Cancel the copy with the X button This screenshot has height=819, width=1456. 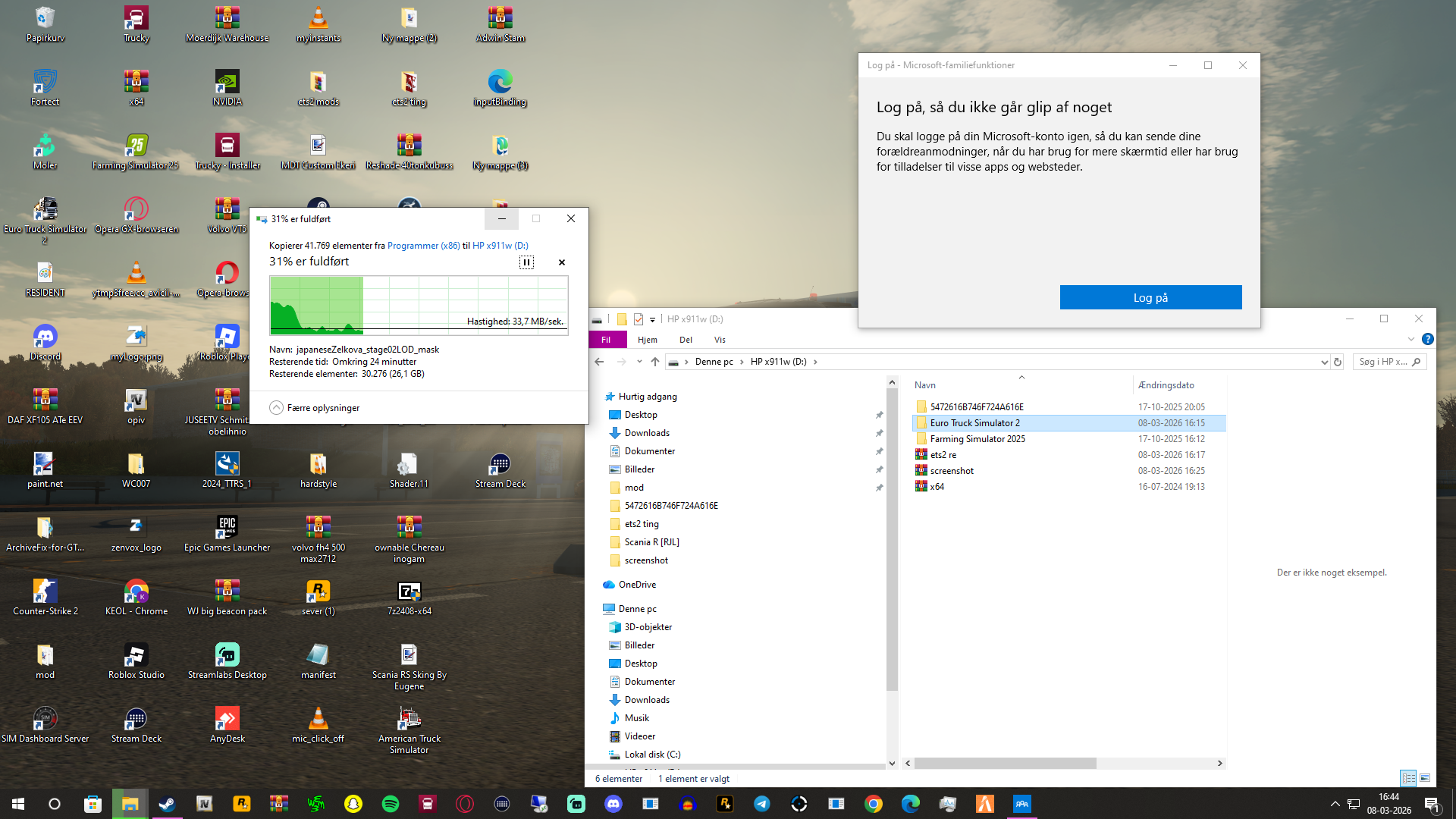click(562, 262)
